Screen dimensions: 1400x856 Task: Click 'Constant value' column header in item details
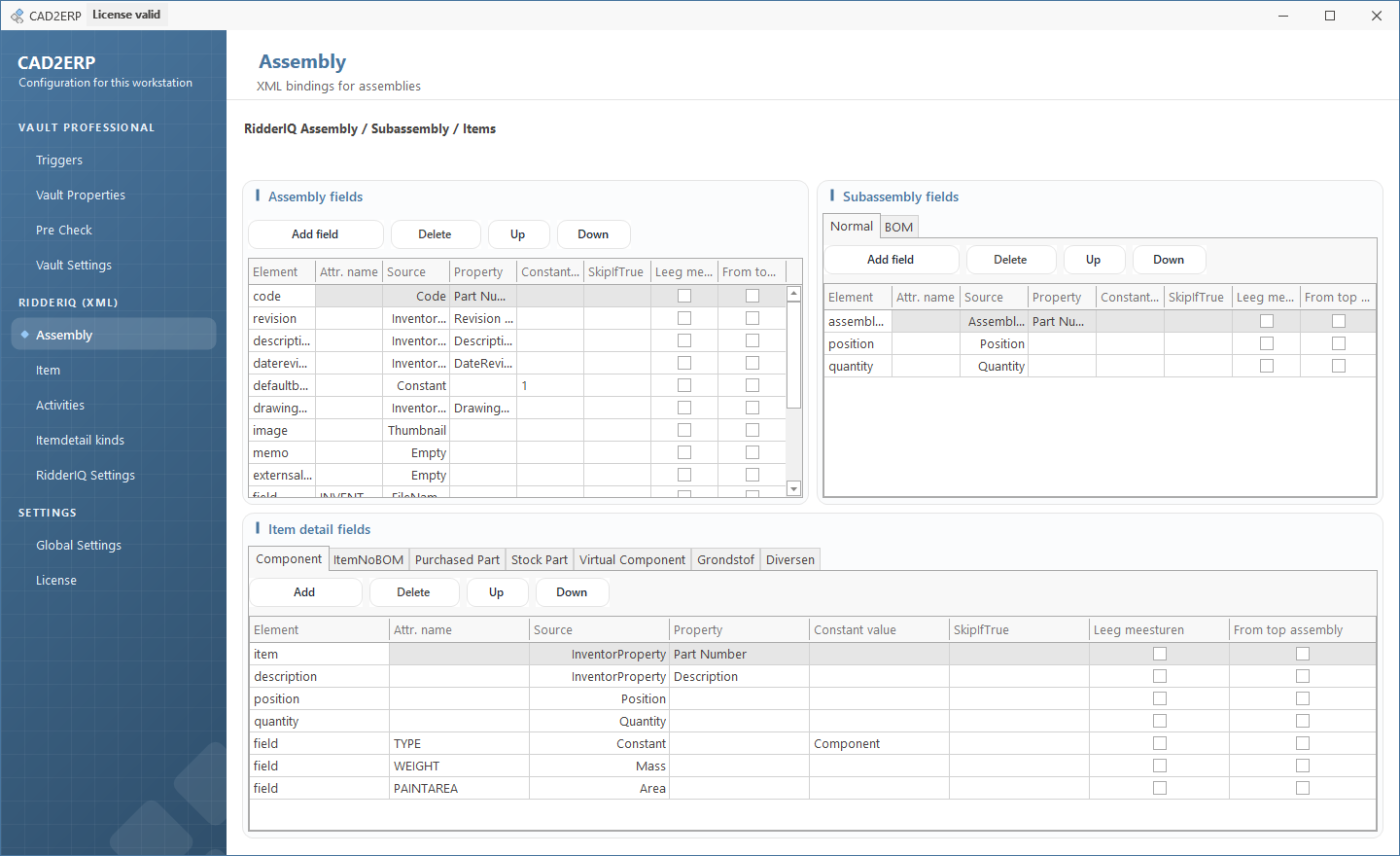pos(879,630)
